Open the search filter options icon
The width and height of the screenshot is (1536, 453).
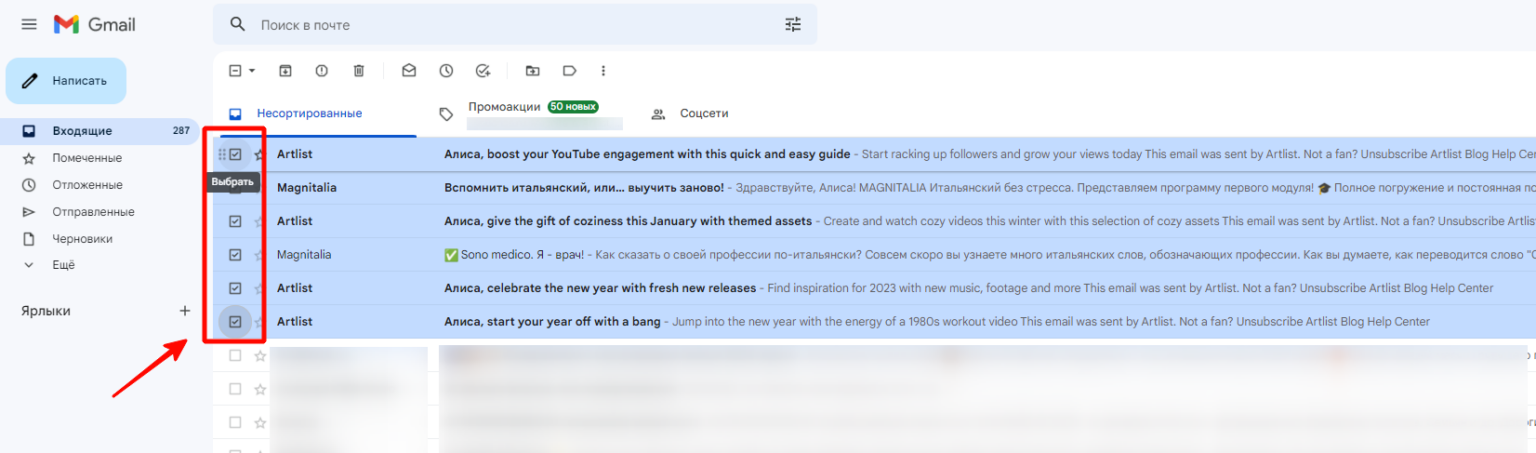[793, 24]
